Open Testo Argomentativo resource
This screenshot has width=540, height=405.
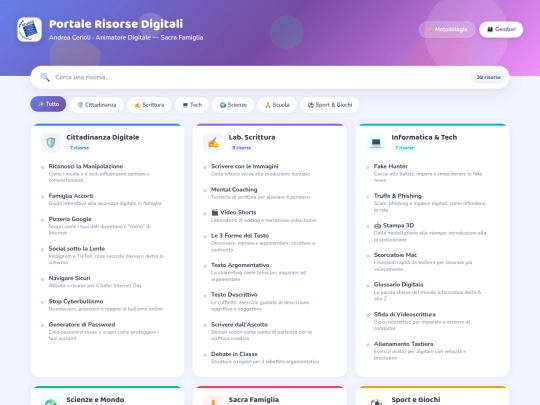pos(270,272)
